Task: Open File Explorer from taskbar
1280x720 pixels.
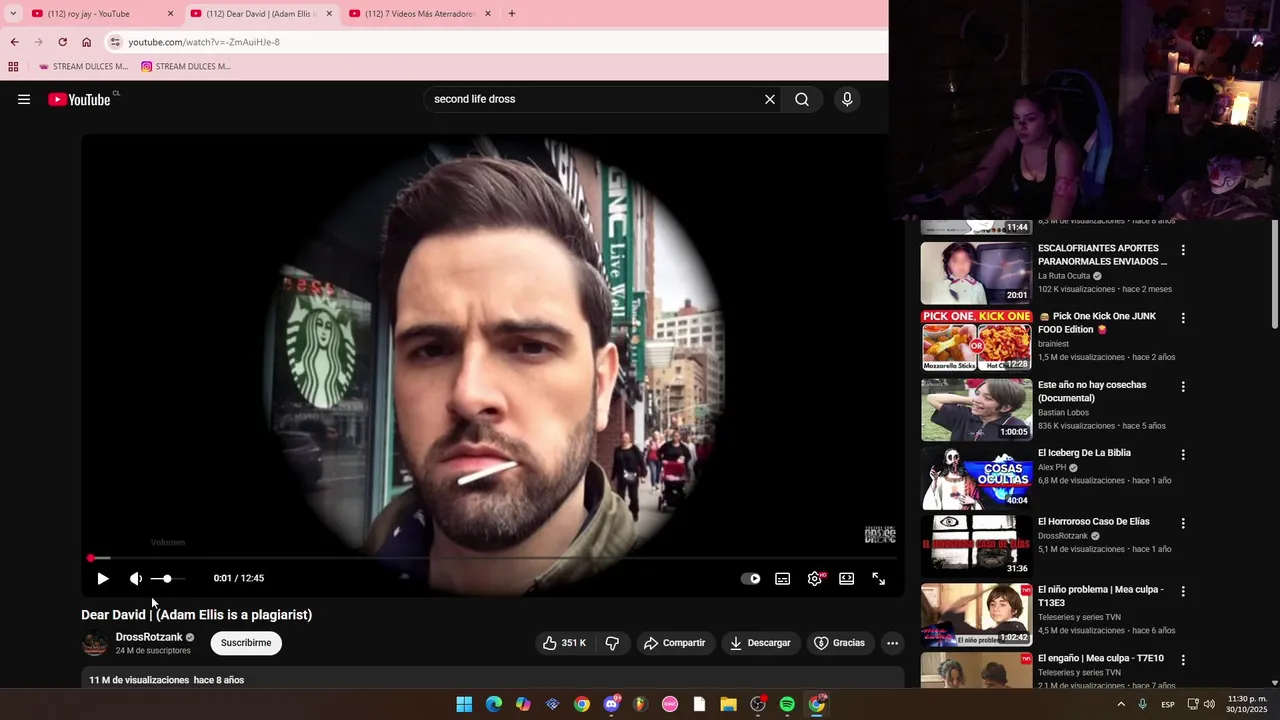Action: [728, 704]
